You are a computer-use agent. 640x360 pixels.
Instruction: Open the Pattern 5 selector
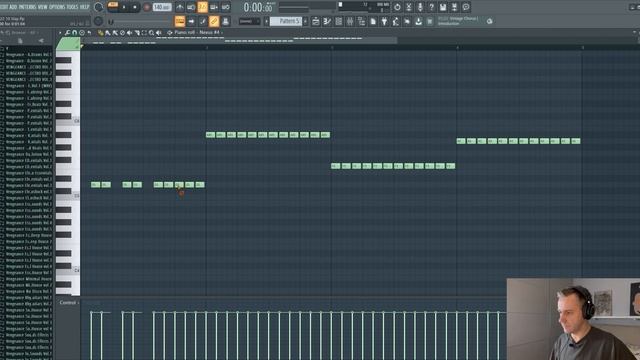pos(286,21)
